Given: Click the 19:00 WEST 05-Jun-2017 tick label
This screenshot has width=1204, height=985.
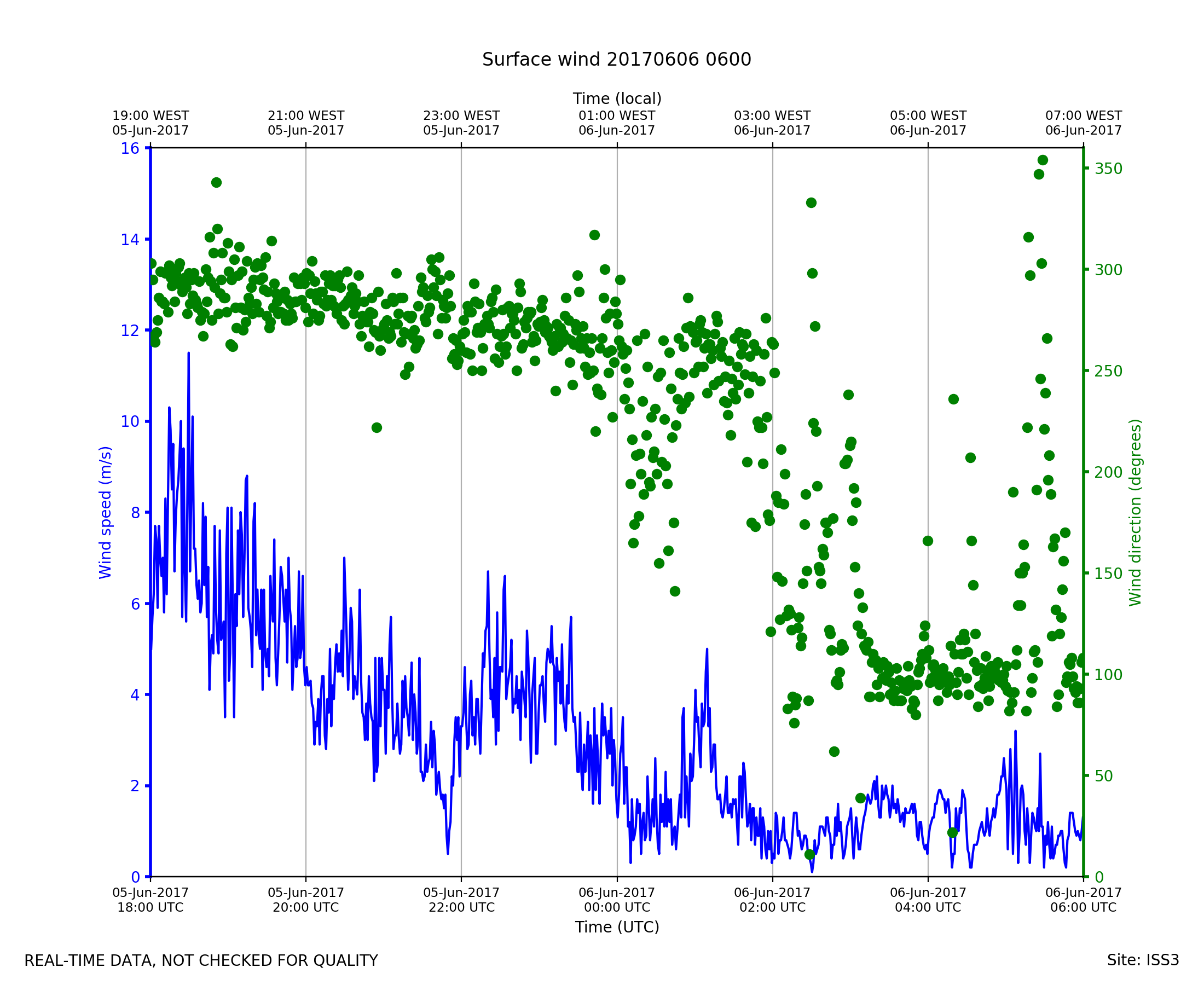Looking at the screenshot, I should pos(150,123).
